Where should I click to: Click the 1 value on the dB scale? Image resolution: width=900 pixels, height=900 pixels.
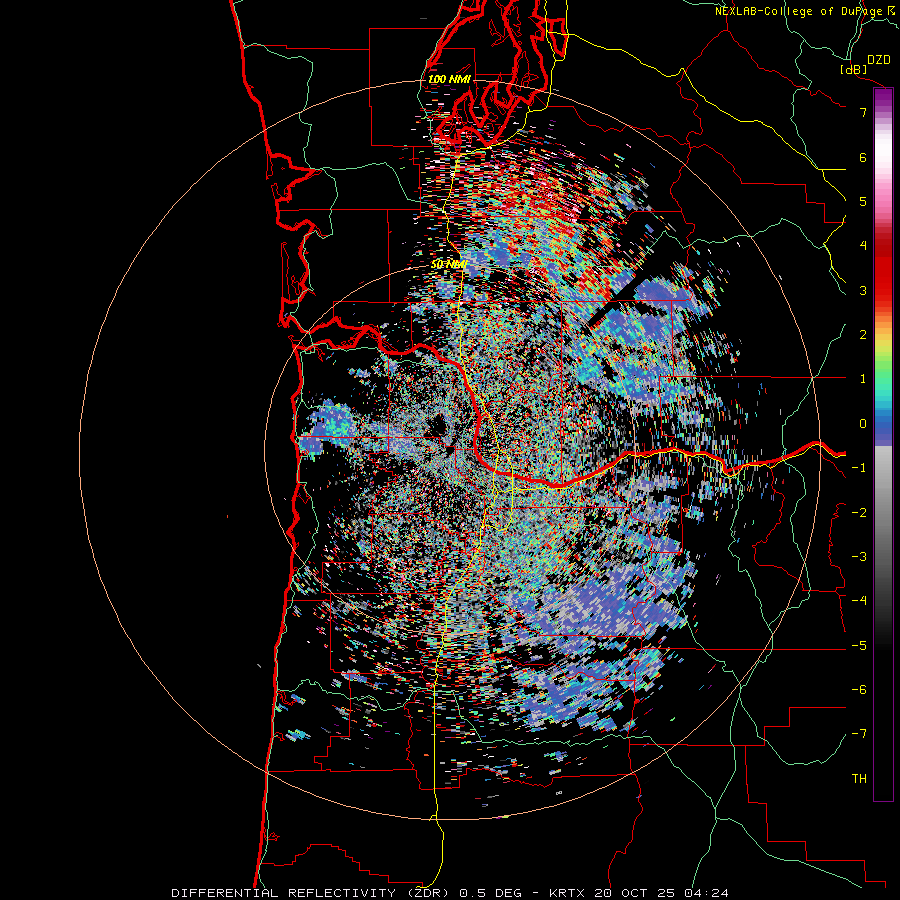[x=863, y=379]
